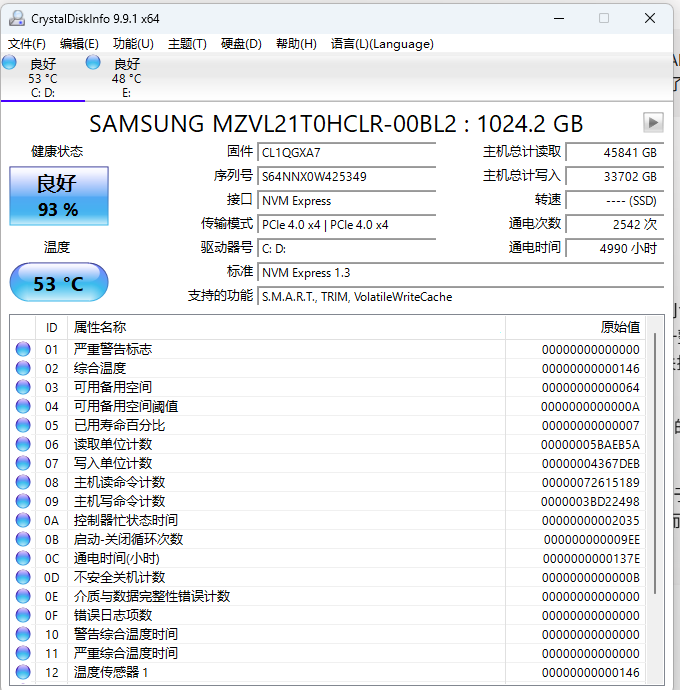Click the 53 °C temperature button
Image resolution: width=680 pixels, height=690 pixels.
click(x=59, y=283)
